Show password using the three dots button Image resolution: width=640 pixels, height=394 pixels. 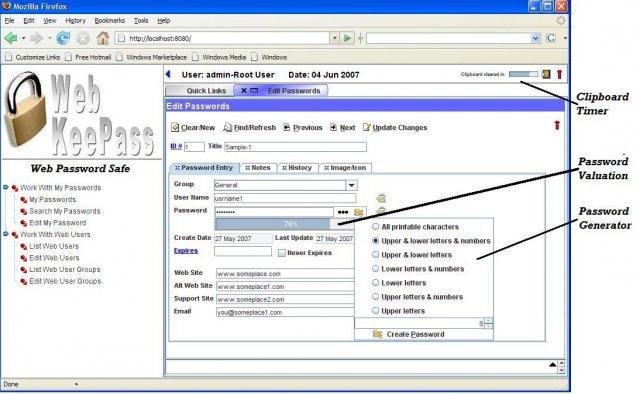(343, 212)
